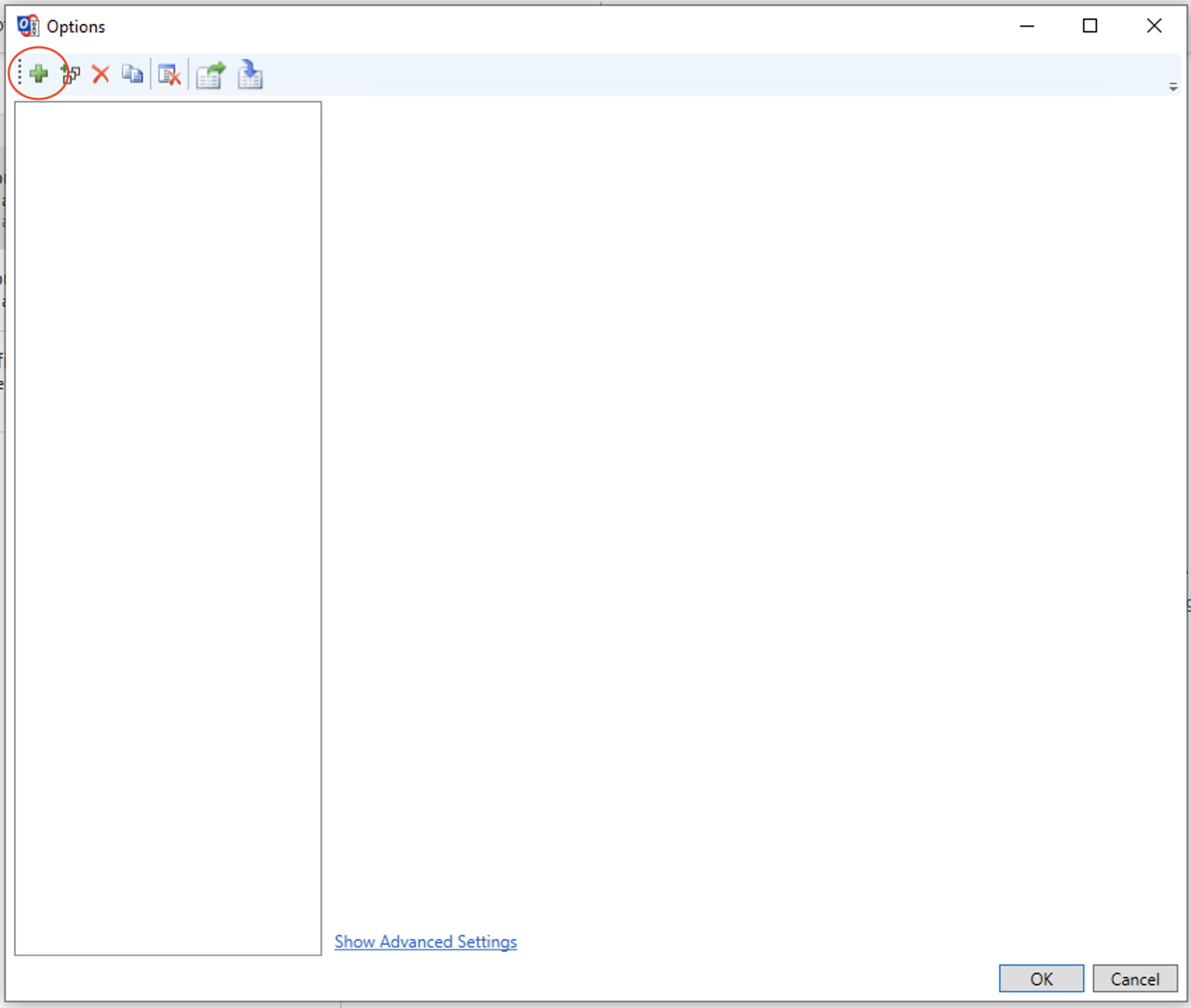Confirm with the OK button

click(x=1041, y=979)
